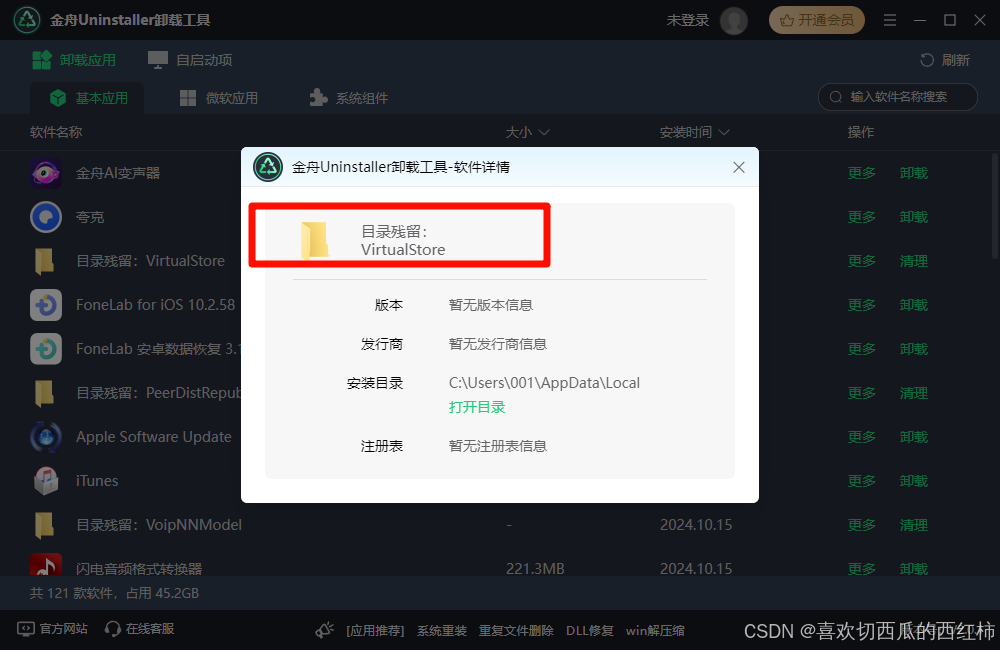Select the 目录残留：VoipNNModel row text

click(159, 525)
